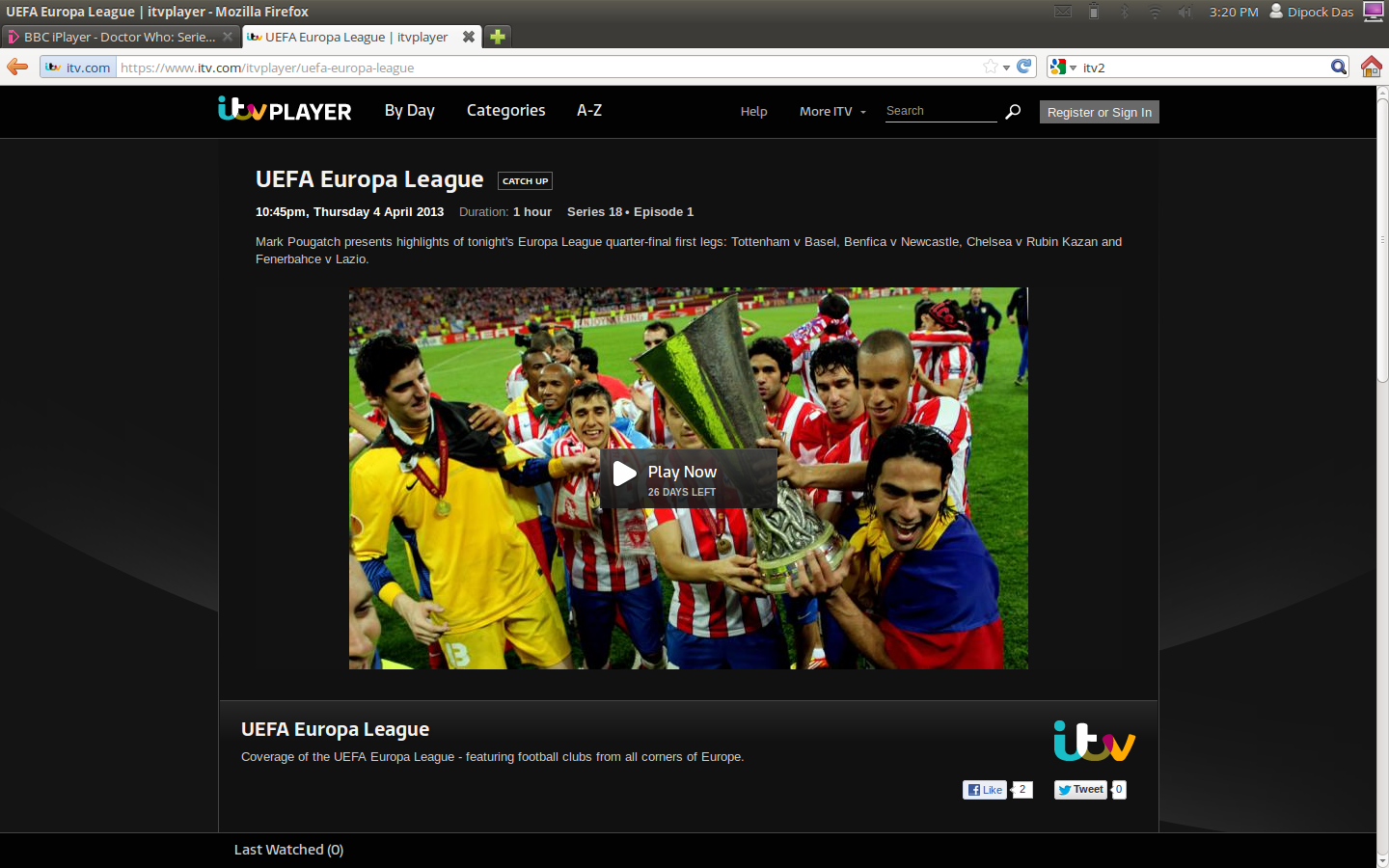This screenshot has width=1389, height=868.
Task: Click the Tweet count 0
Action: click(x=1119, y=790)
